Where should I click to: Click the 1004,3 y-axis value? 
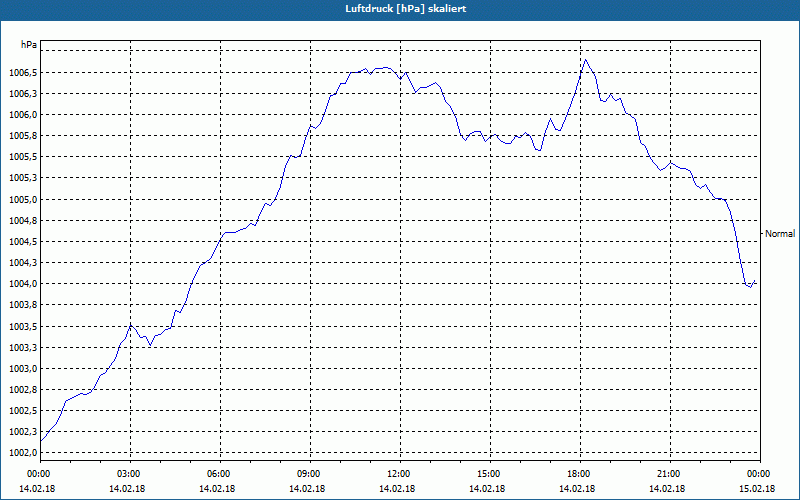point(23,263)
